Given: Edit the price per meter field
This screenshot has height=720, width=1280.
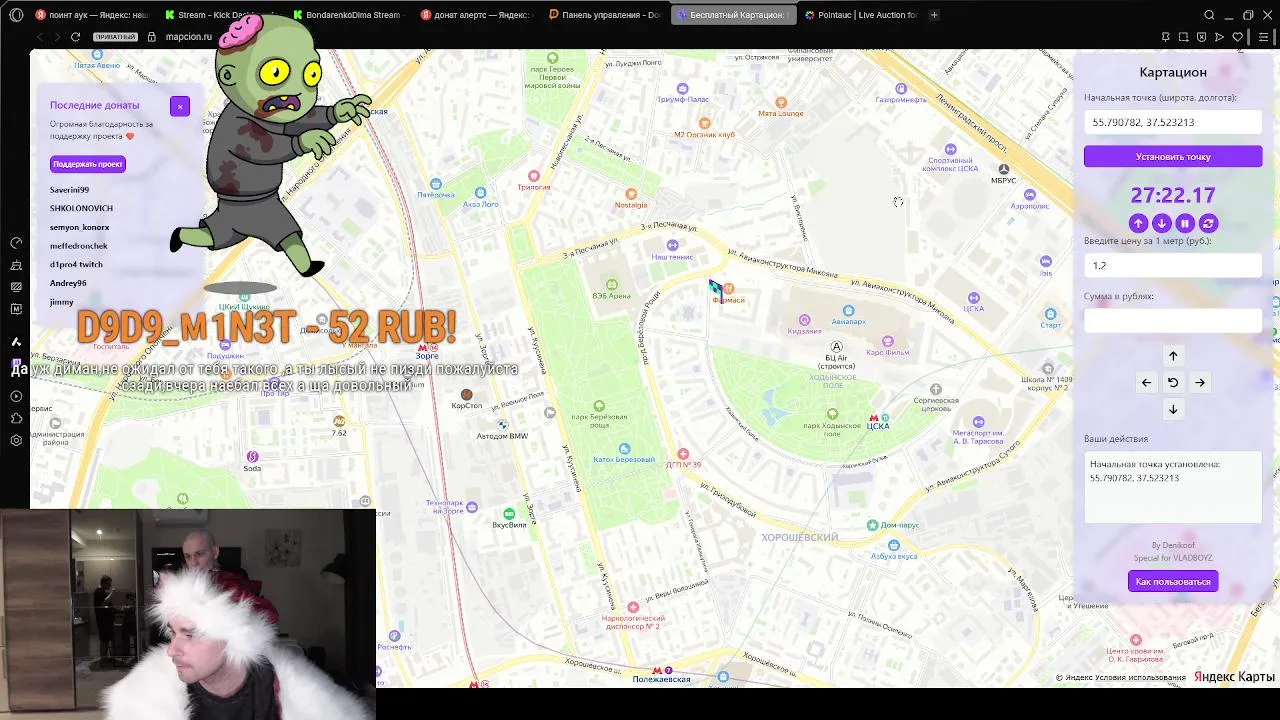Looking at the screenshot, I should point(1173,265).
